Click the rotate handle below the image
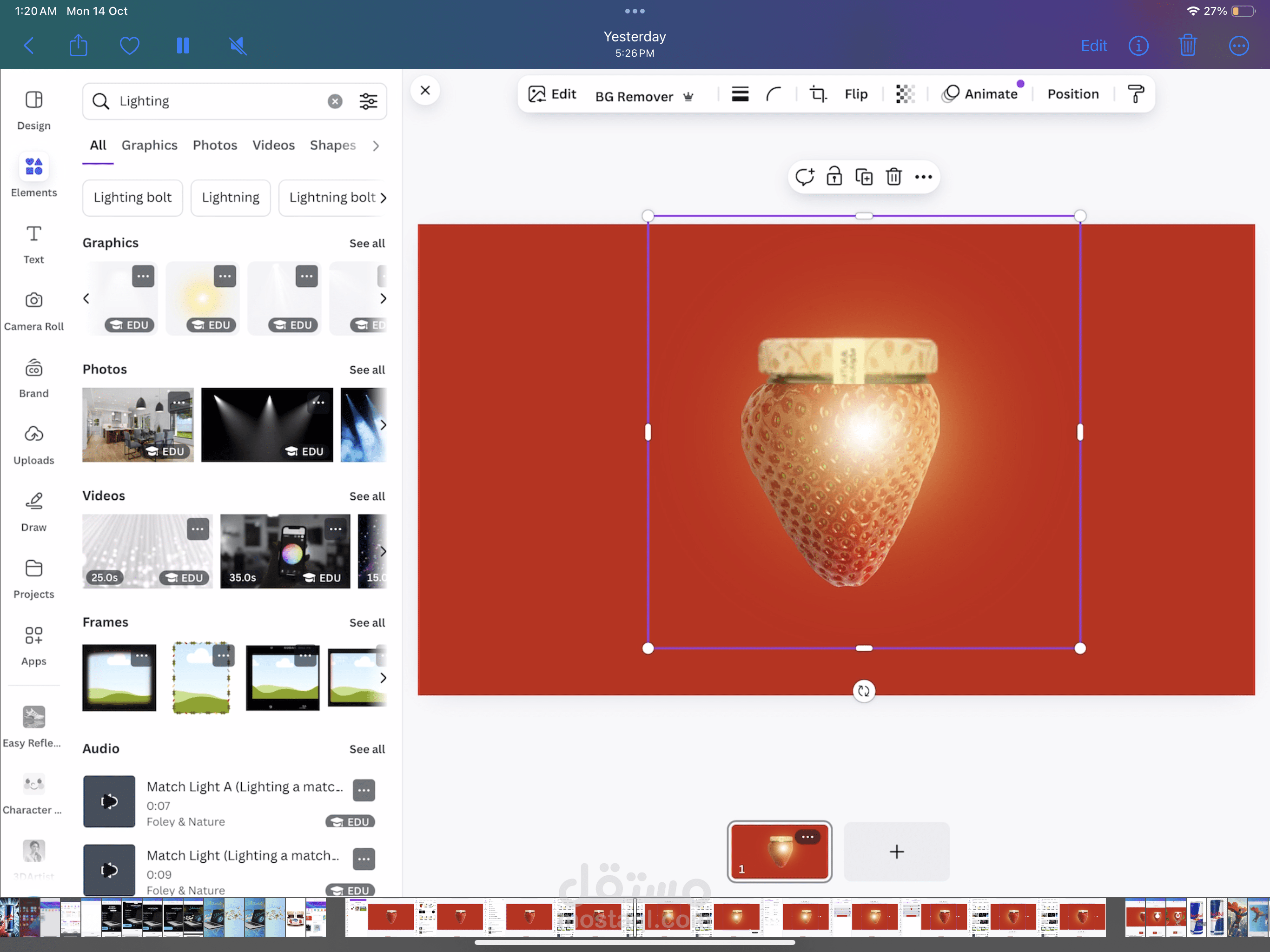1270x952 pixels. (x=864, y=691)
